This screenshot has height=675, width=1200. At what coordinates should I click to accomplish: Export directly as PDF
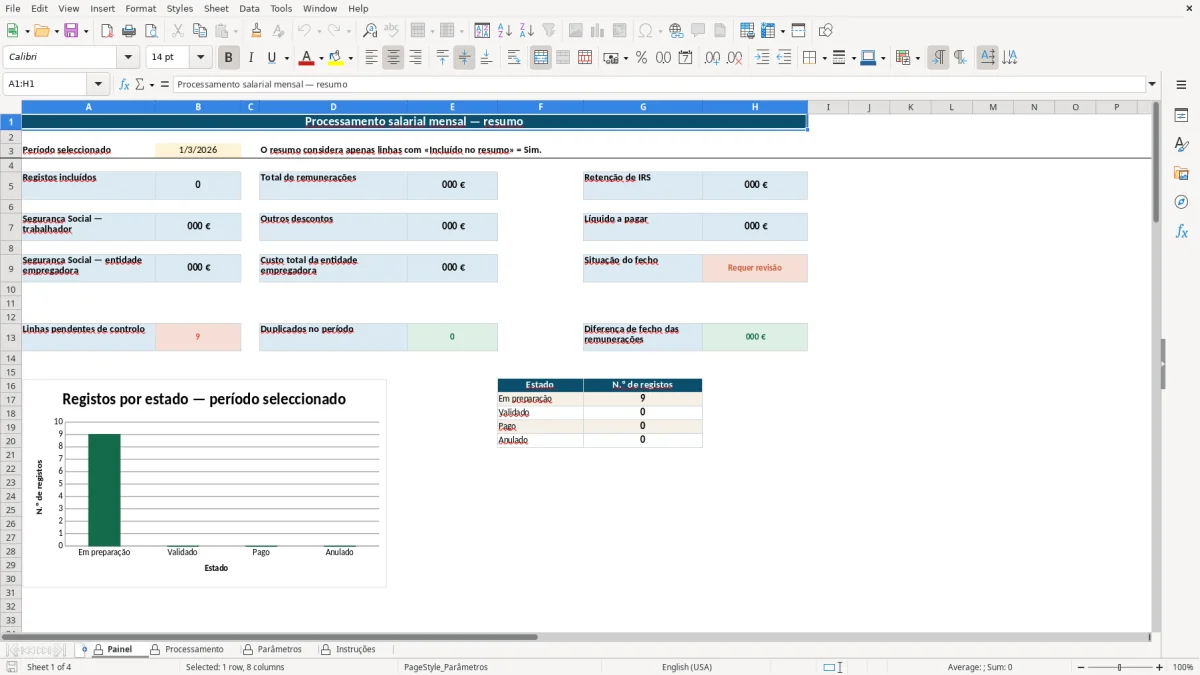click(x=107, y=31)
